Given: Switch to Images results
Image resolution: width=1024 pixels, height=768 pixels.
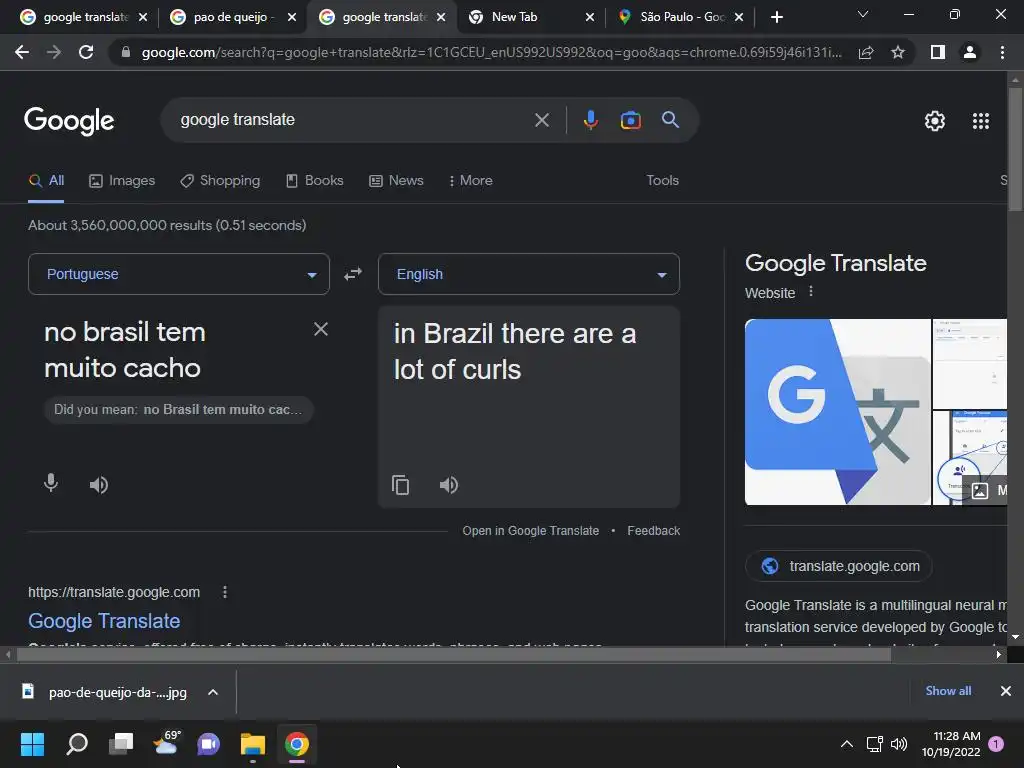Looking at the screenshot, I should point(122,180).
